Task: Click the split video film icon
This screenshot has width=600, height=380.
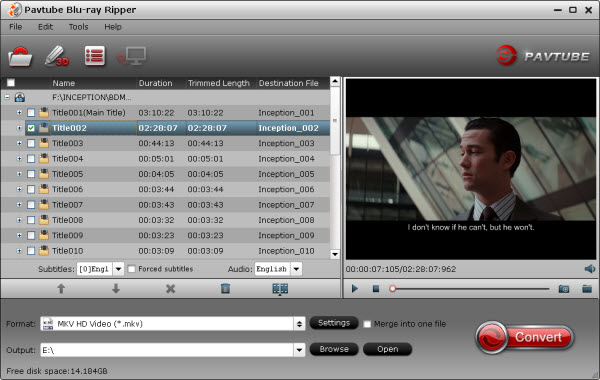Action: tap(280, 289)
